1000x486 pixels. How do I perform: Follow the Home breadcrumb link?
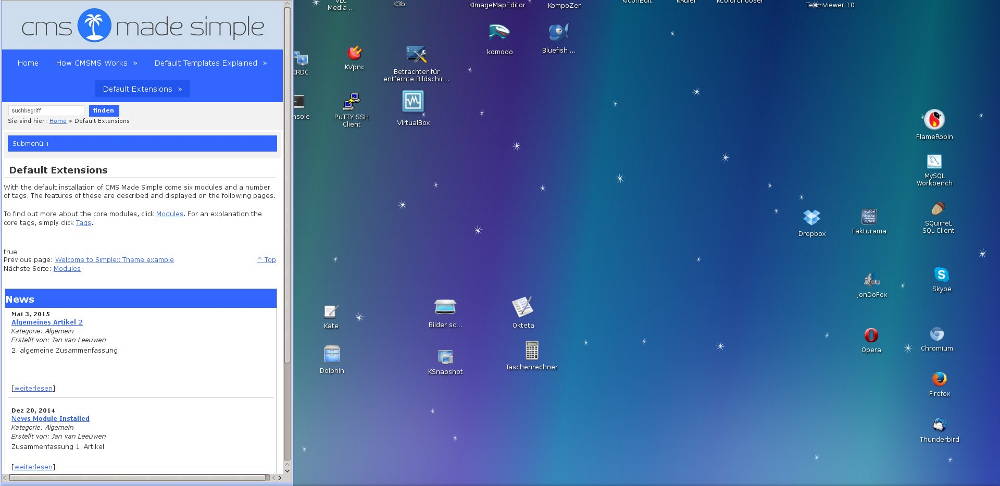(x=57, y=121)
